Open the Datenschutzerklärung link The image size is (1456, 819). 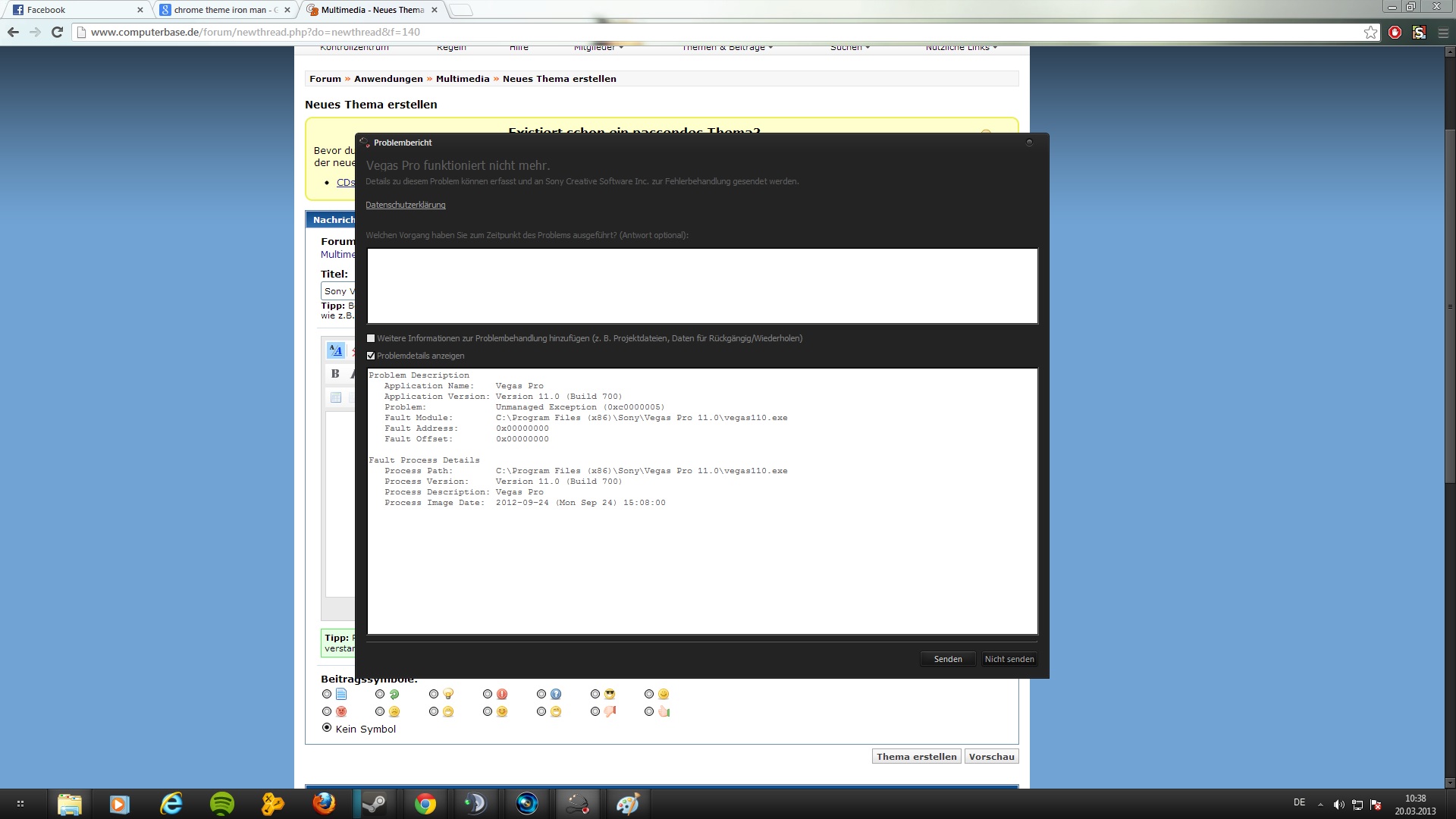click(x=405, y=205)
